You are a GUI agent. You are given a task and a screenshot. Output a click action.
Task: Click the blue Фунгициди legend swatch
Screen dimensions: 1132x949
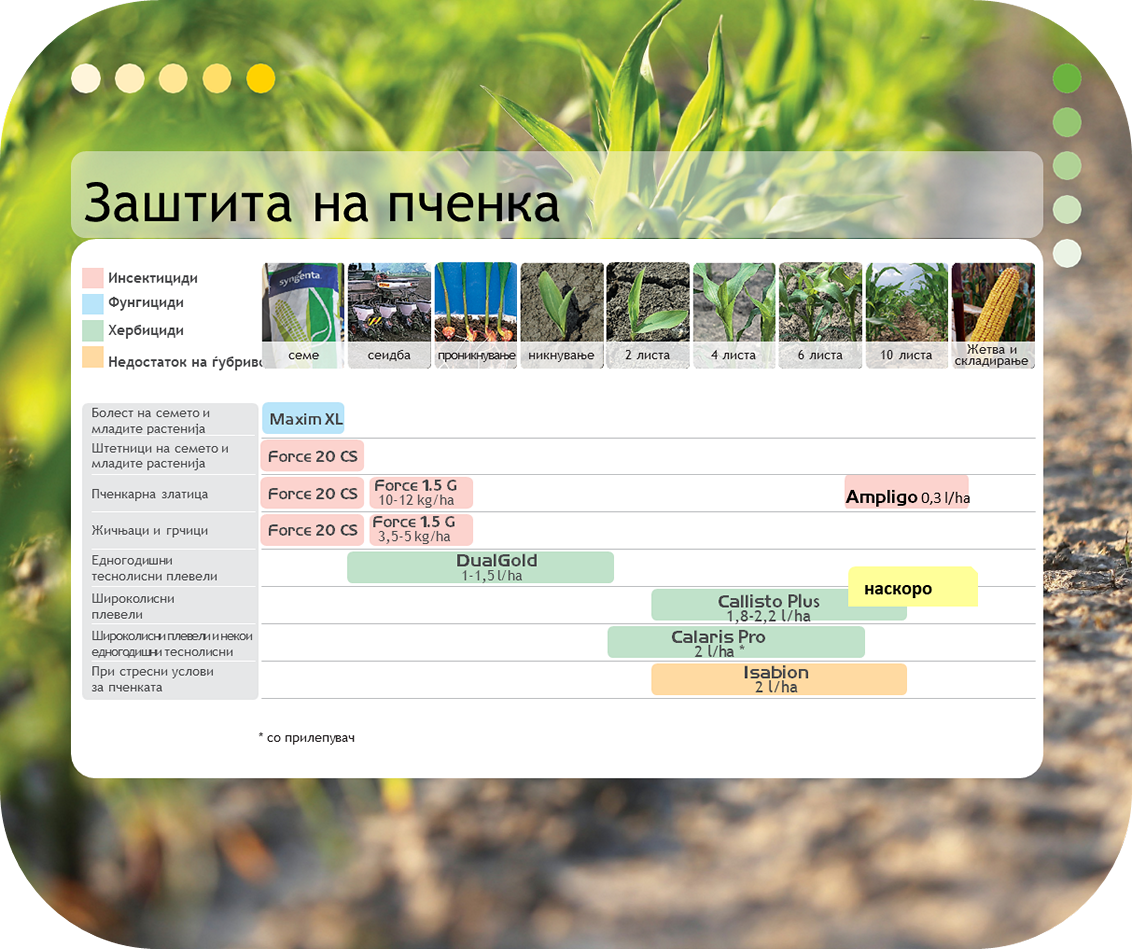click(92, 303)
